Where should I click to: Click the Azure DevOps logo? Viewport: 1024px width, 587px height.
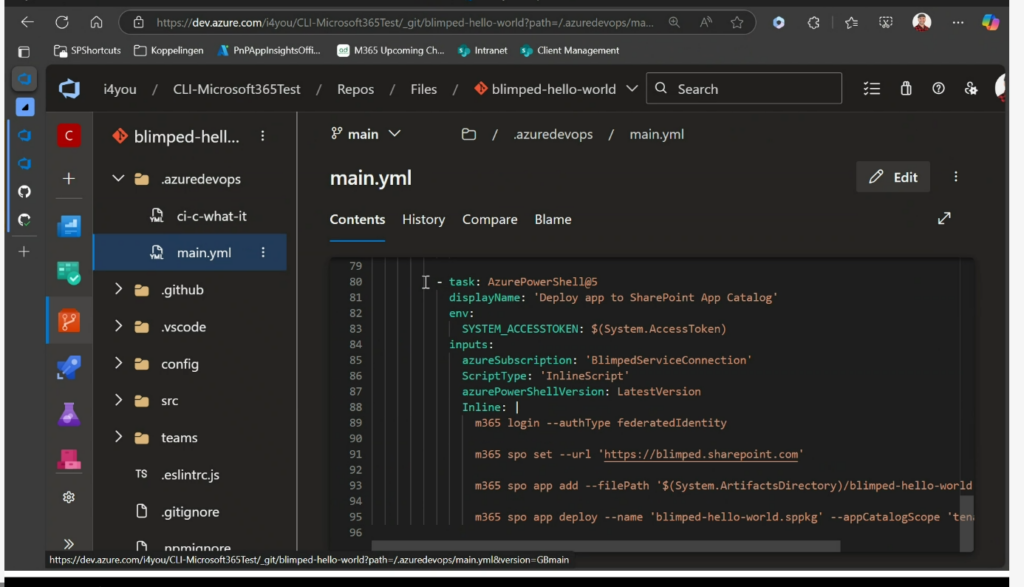(69, 89)
